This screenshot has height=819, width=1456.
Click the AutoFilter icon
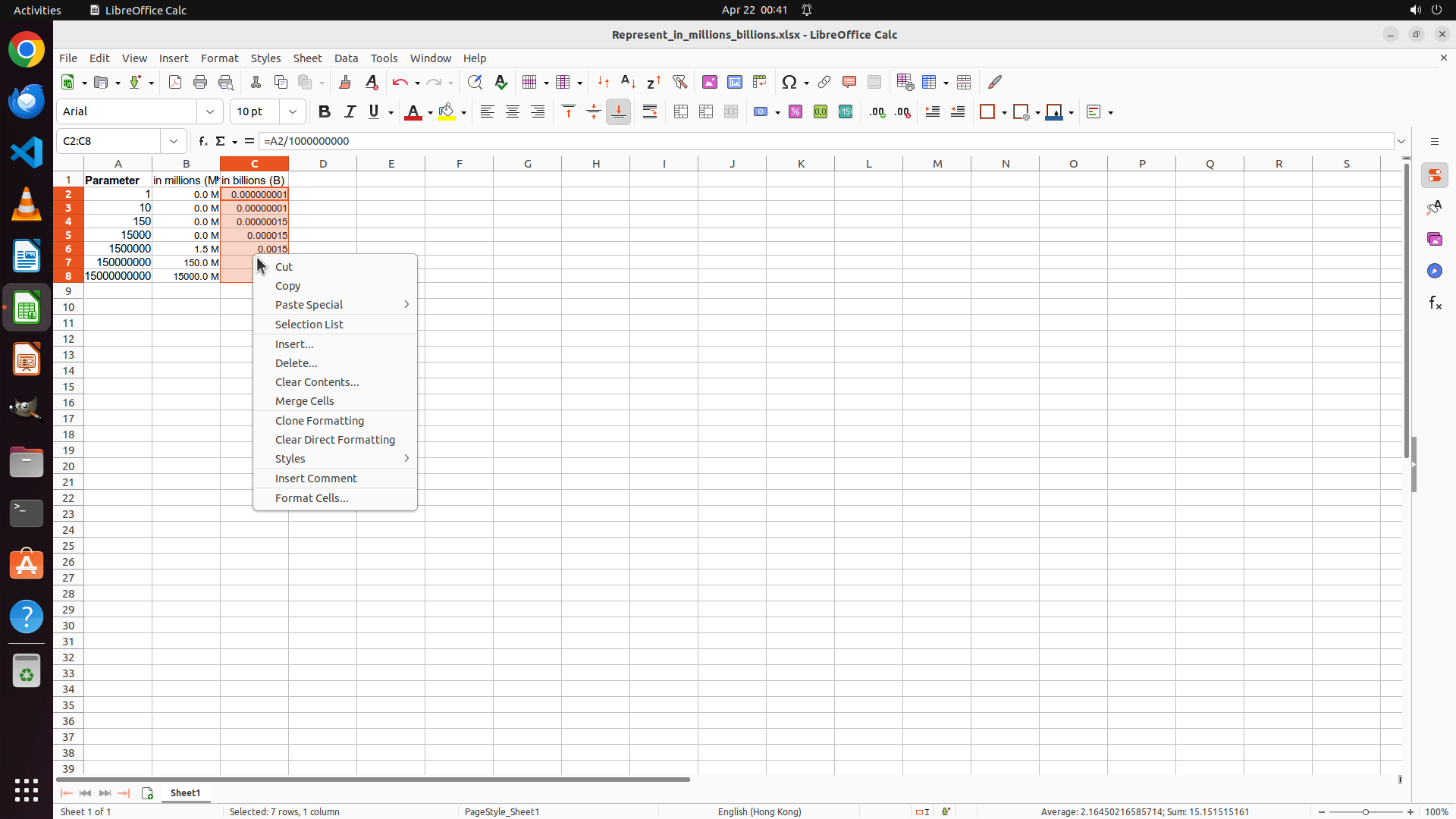click(679, 82)
